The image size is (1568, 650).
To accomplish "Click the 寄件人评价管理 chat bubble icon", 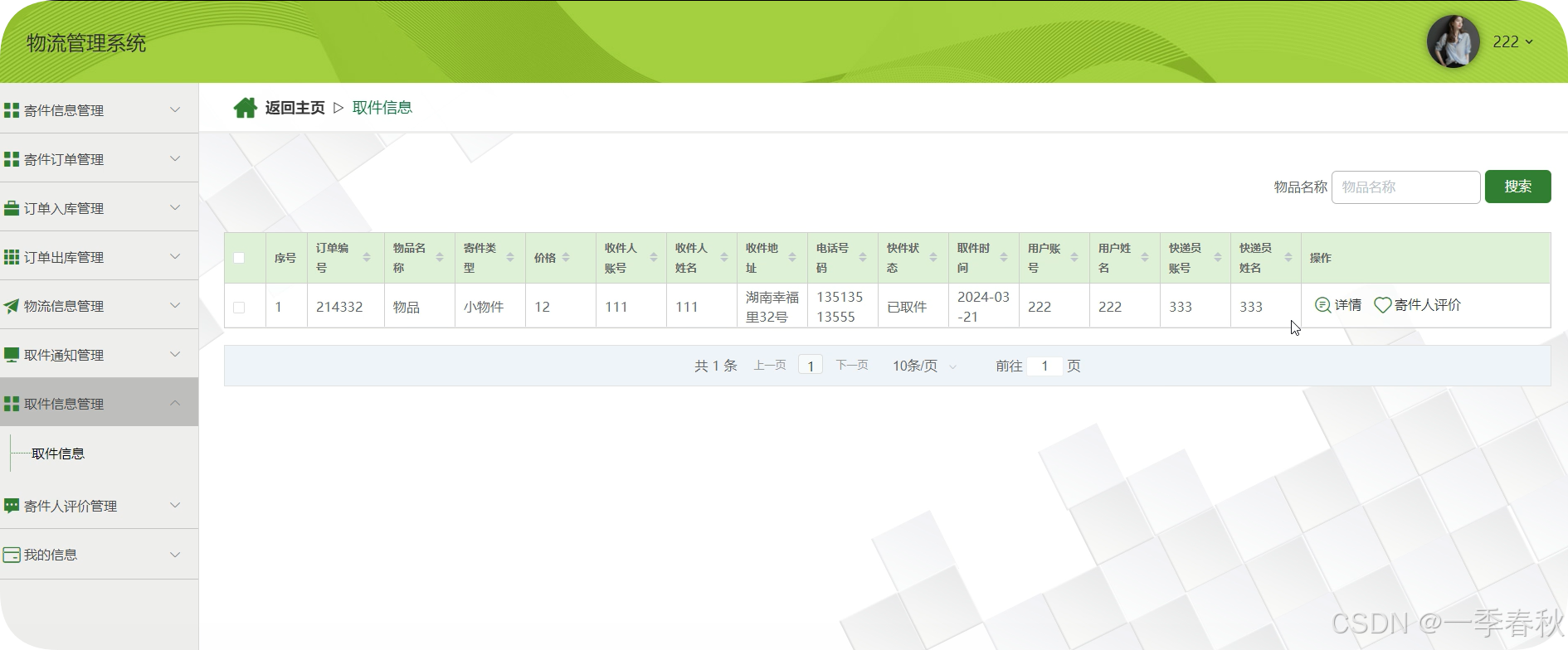I will pos(12,506).
